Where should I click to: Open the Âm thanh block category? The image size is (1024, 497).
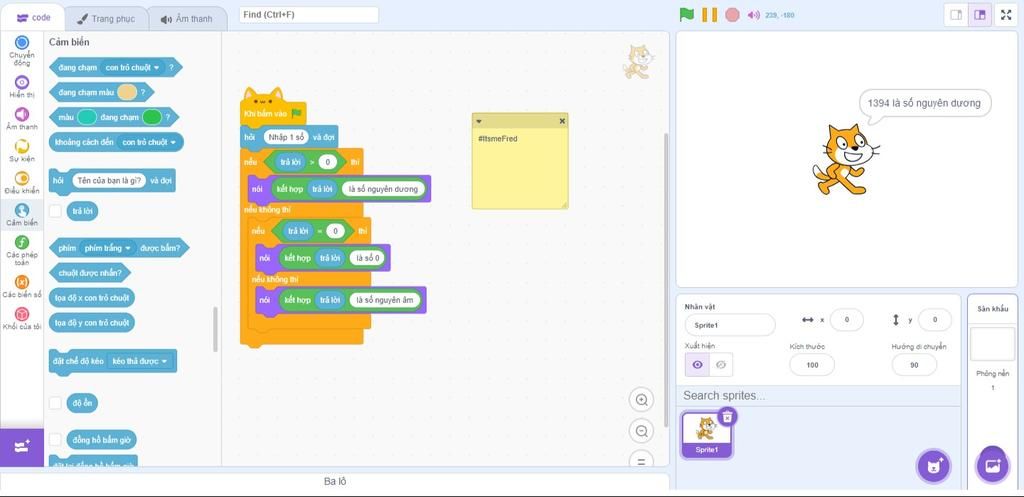pyautogui.click(x=22, y=119)
